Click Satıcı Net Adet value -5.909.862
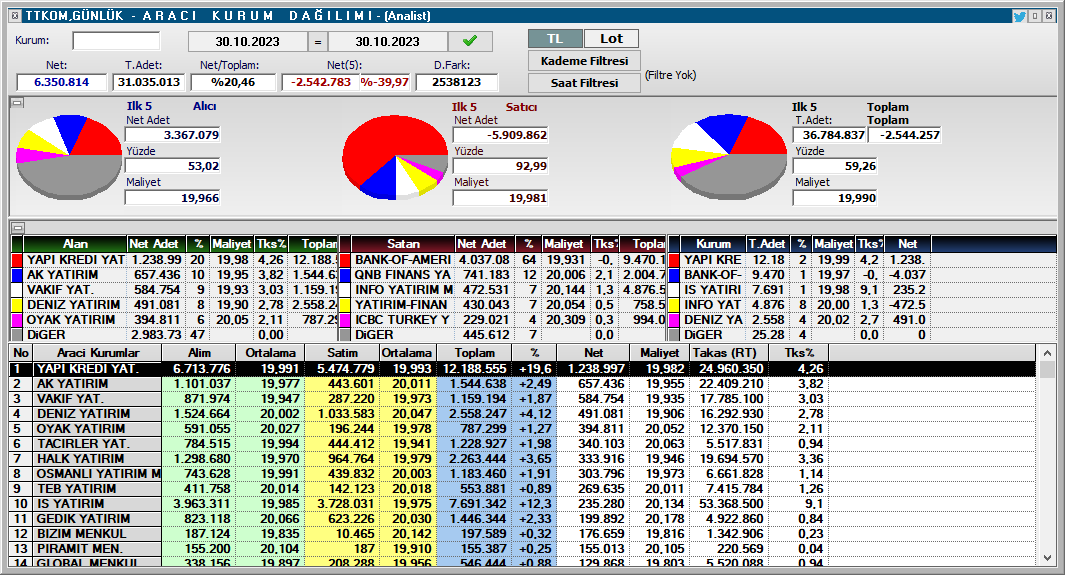The height and width of the screenshot is (575, 1065). coord(501,135)
